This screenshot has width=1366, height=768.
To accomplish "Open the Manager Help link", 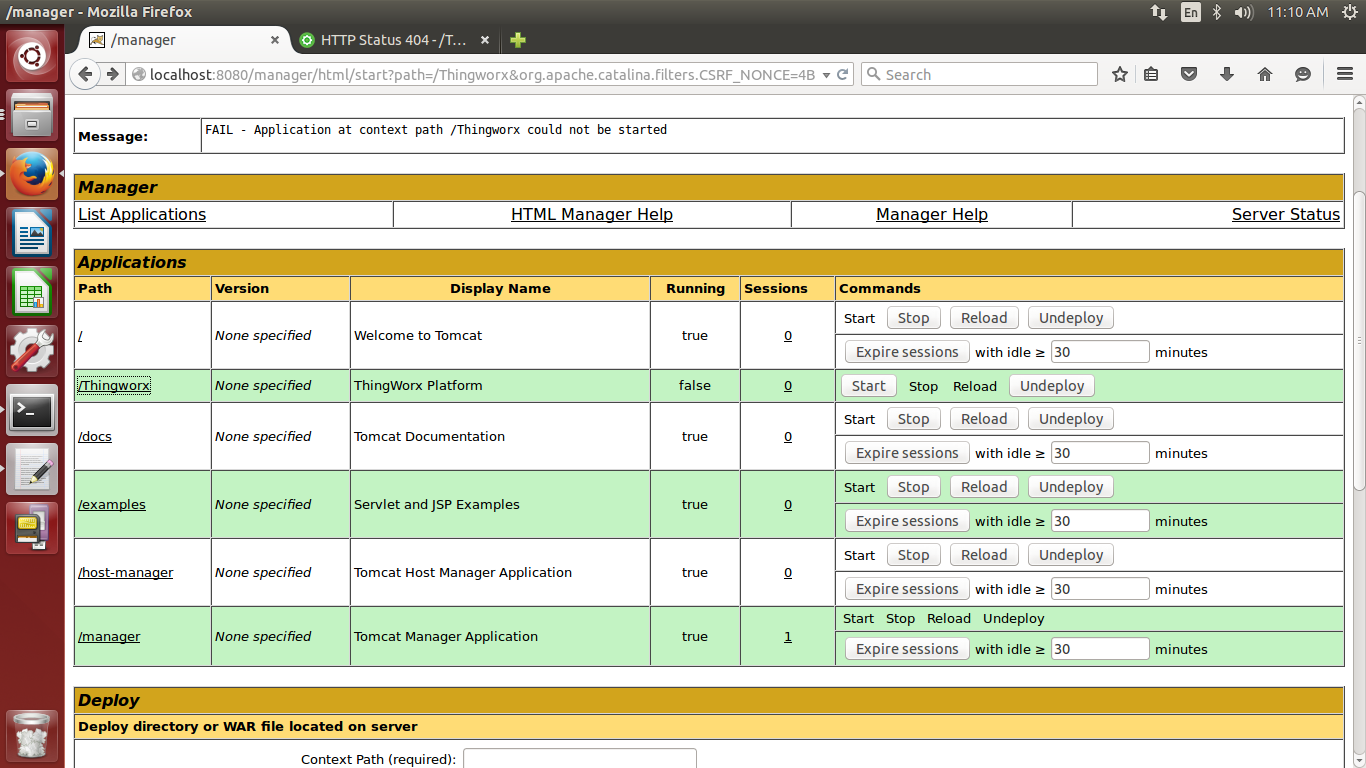I will coord(932,214).
